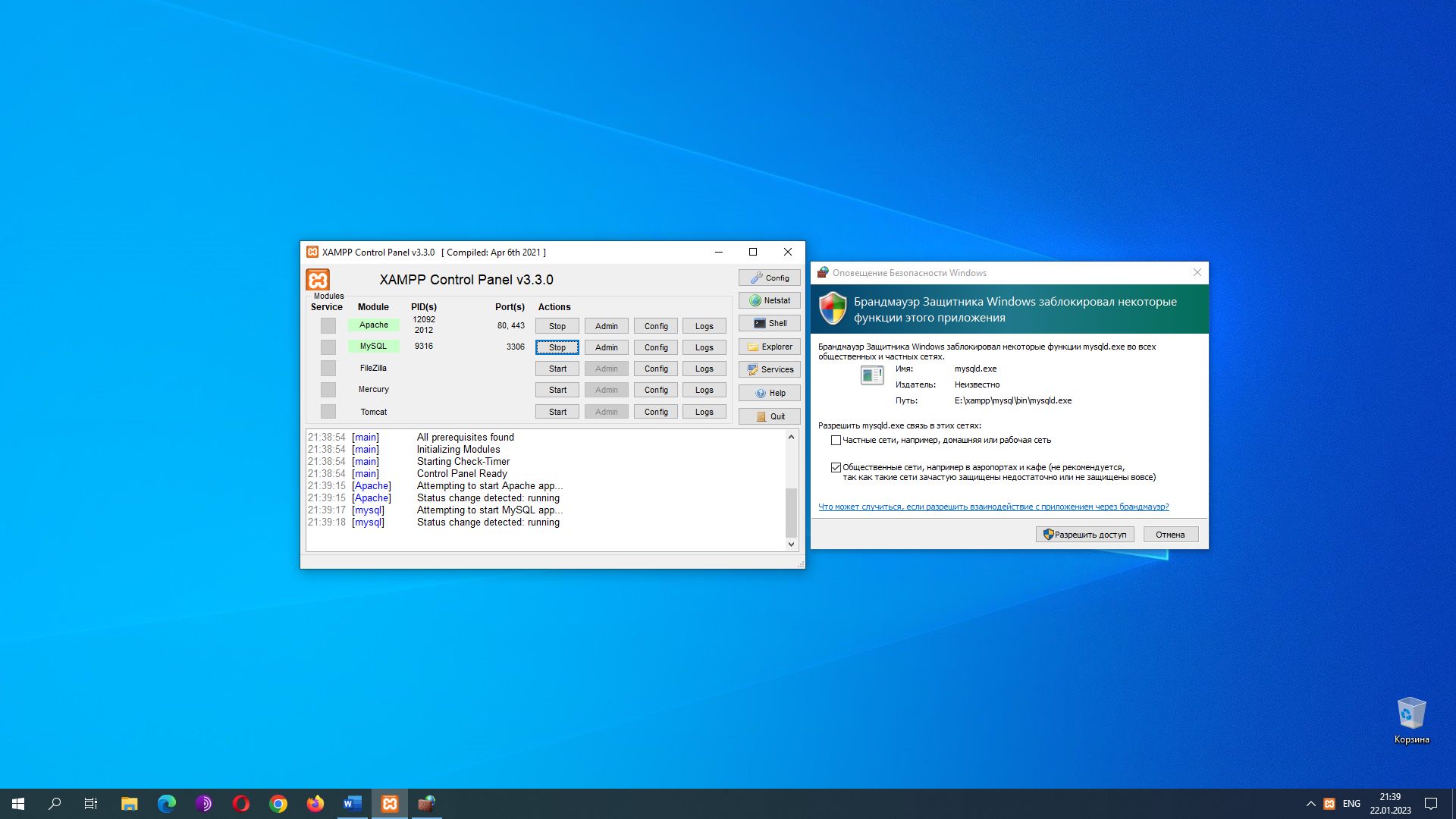The width and height of the screenshot is (1456, 819).
Task: Click the XAMPP logo in control panel
Action: coord(318,280)
